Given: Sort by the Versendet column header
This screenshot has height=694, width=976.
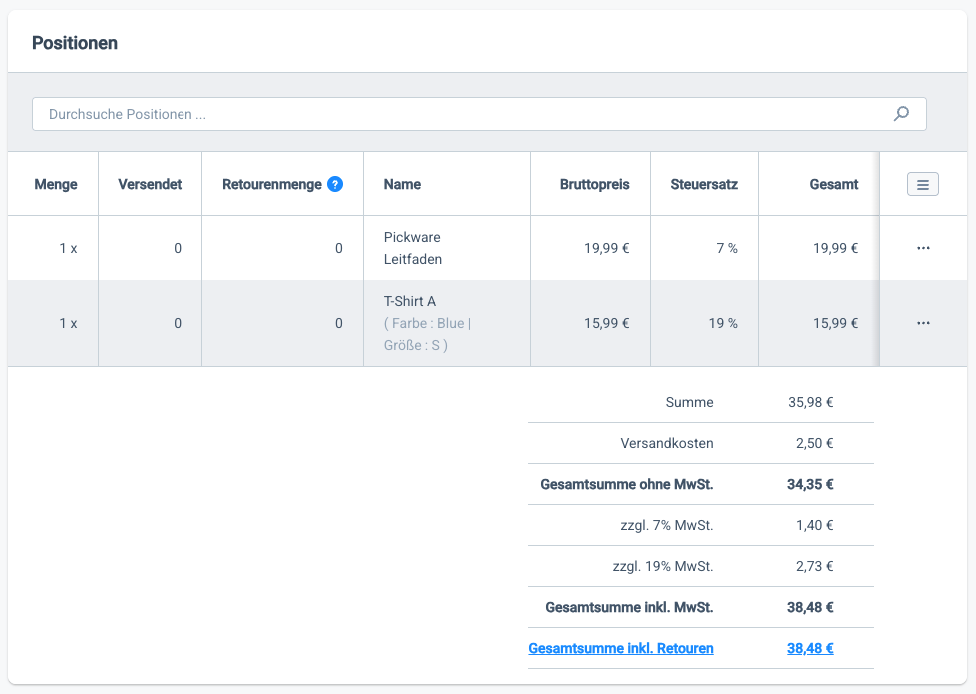Looking at the screenshot, I should pos(150,184).
